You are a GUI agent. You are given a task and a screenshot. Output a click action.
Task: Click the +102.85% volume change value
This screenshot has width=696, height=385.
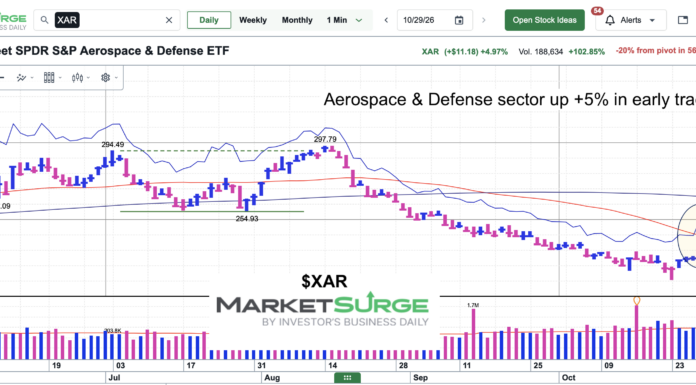586,52
